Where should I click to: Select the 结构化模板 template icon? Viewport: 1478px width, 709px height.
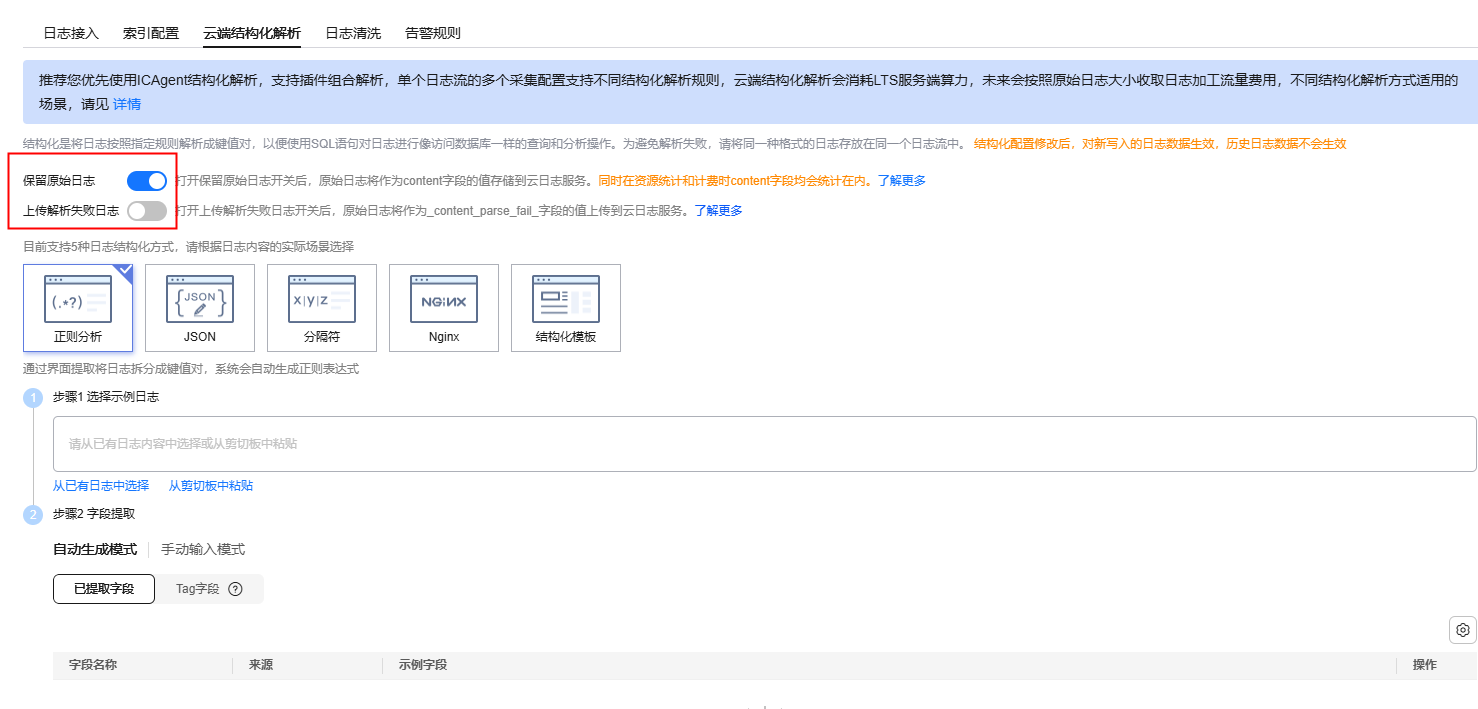click(566, 300)
